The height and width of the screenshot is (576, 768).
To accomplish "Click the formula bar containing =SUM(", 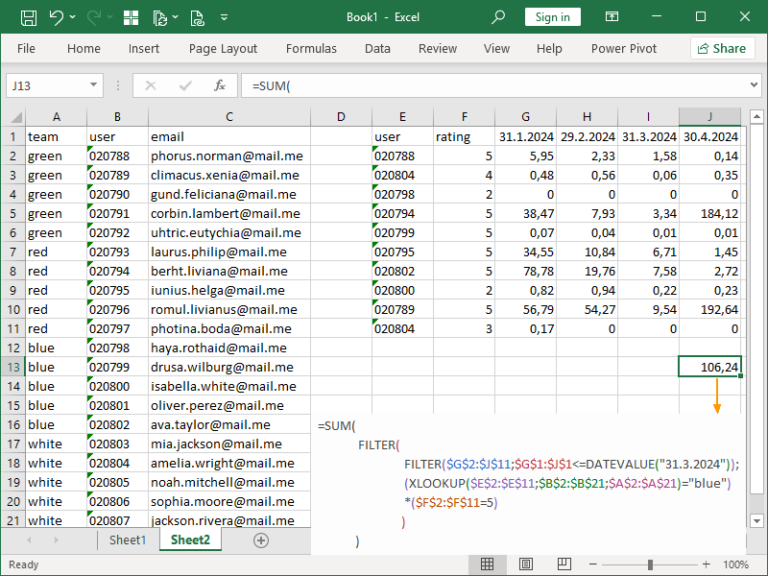I will [x=495, y=86].
